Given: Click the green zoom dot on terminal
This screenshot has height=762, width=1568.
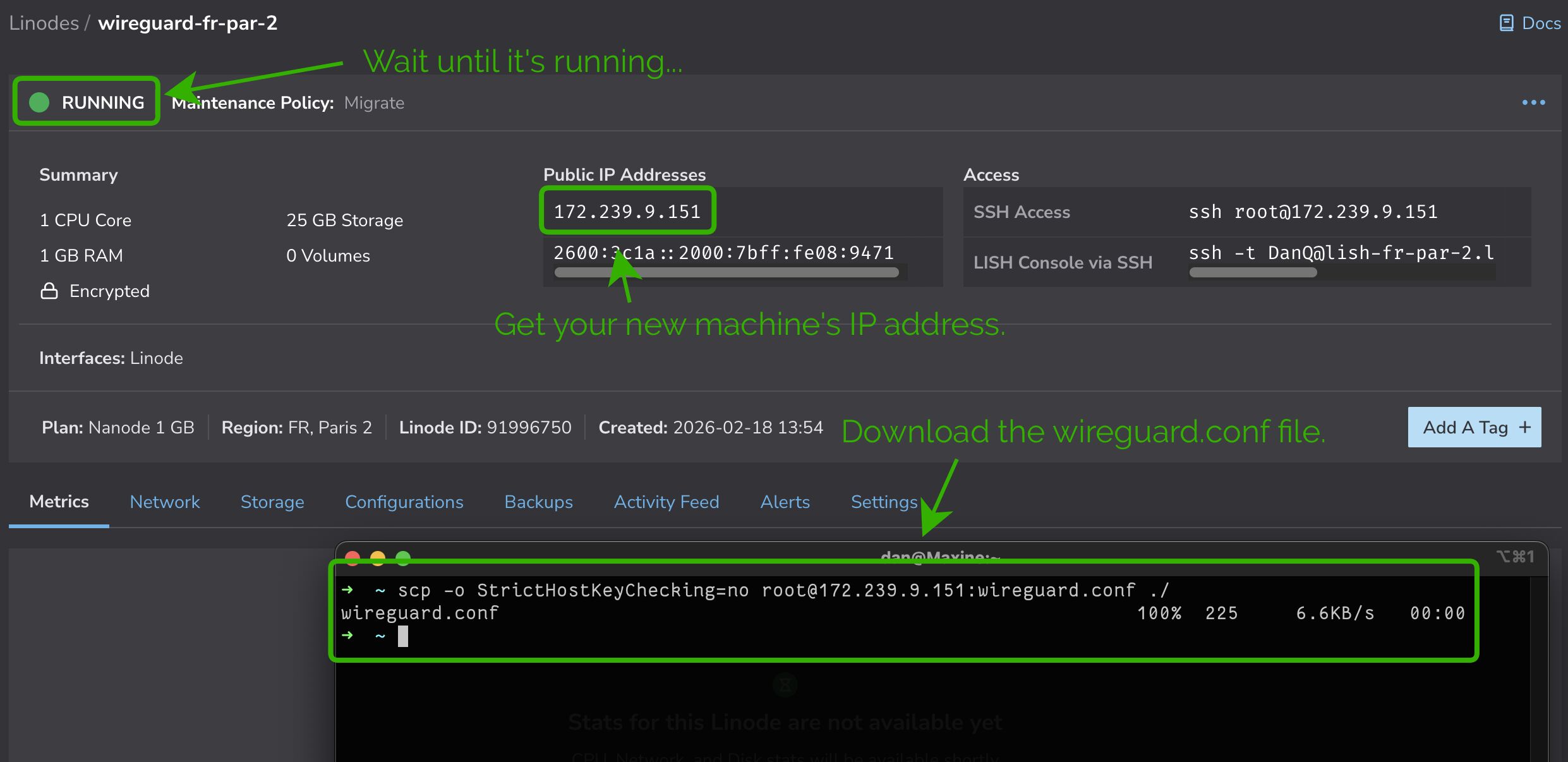Looking at the screenshot, I should [403, 557].
